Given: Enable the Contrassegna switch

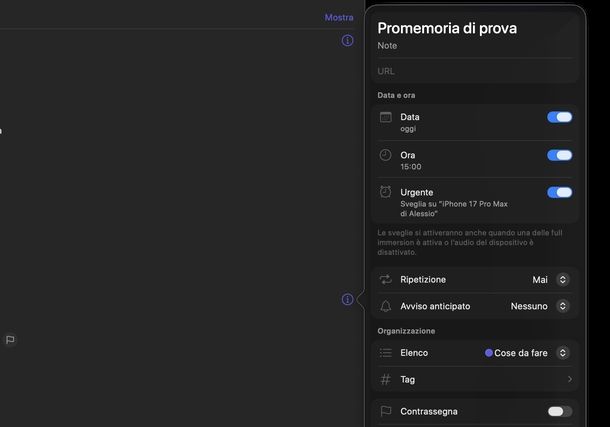Looking at the screenshot, I should [559, 411].
